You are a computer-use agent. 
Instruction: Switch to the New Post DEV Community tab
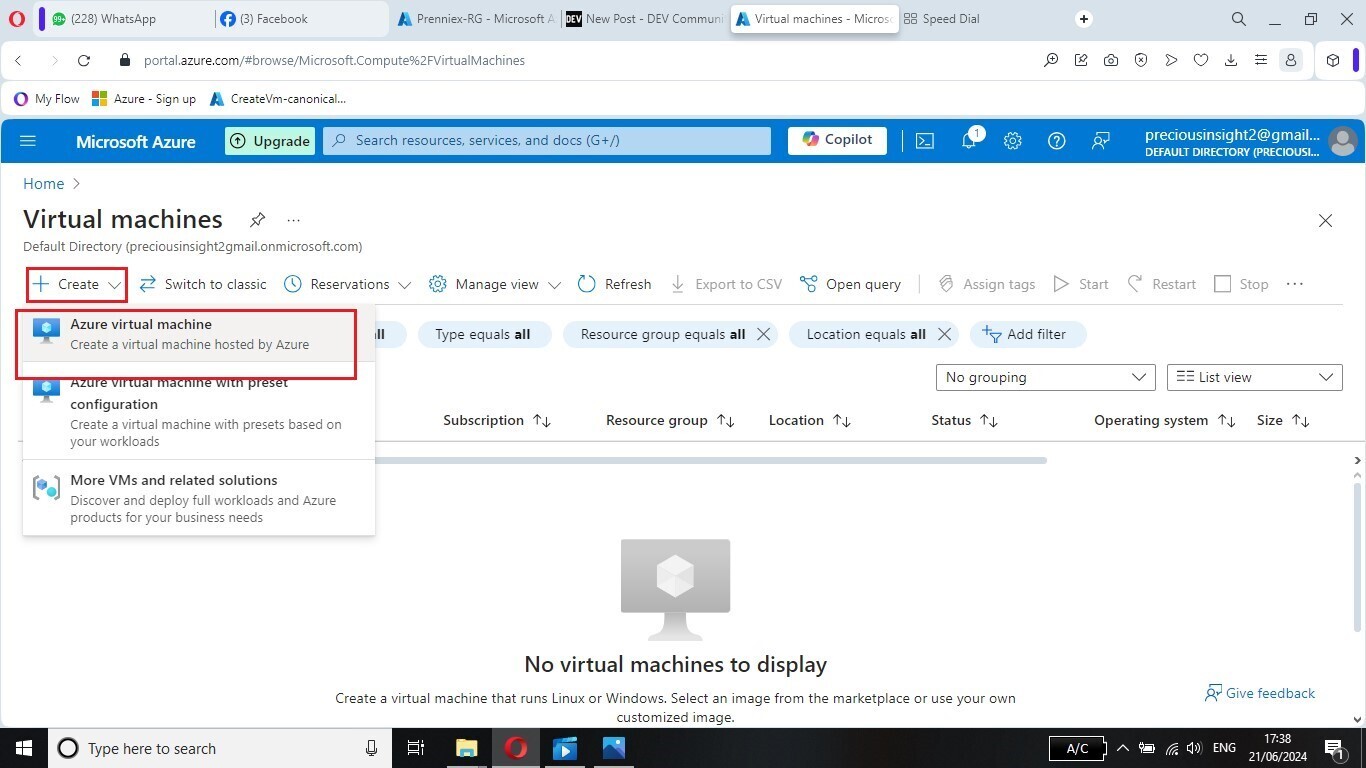pos(644,19)
